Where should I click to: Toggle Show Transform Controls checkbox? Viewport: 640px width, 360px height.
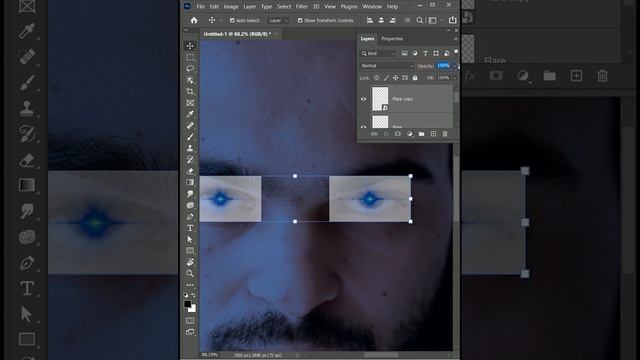point(300,20)
